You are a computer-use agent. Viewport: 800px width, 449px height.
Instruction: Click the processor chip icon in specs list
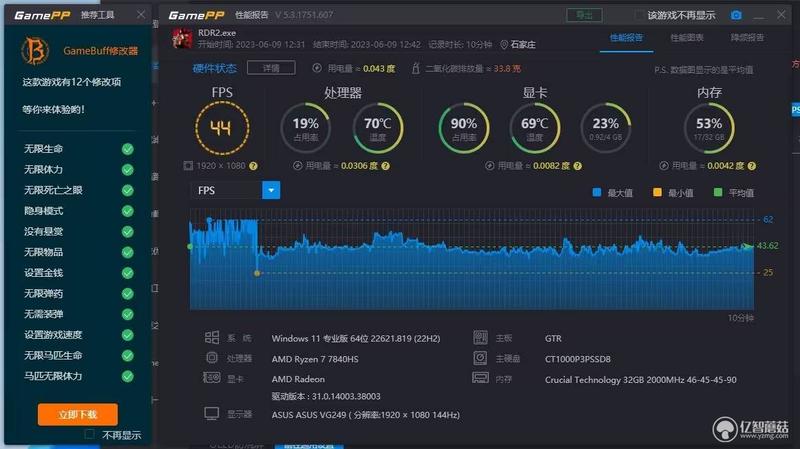click(x=212, y=358)
